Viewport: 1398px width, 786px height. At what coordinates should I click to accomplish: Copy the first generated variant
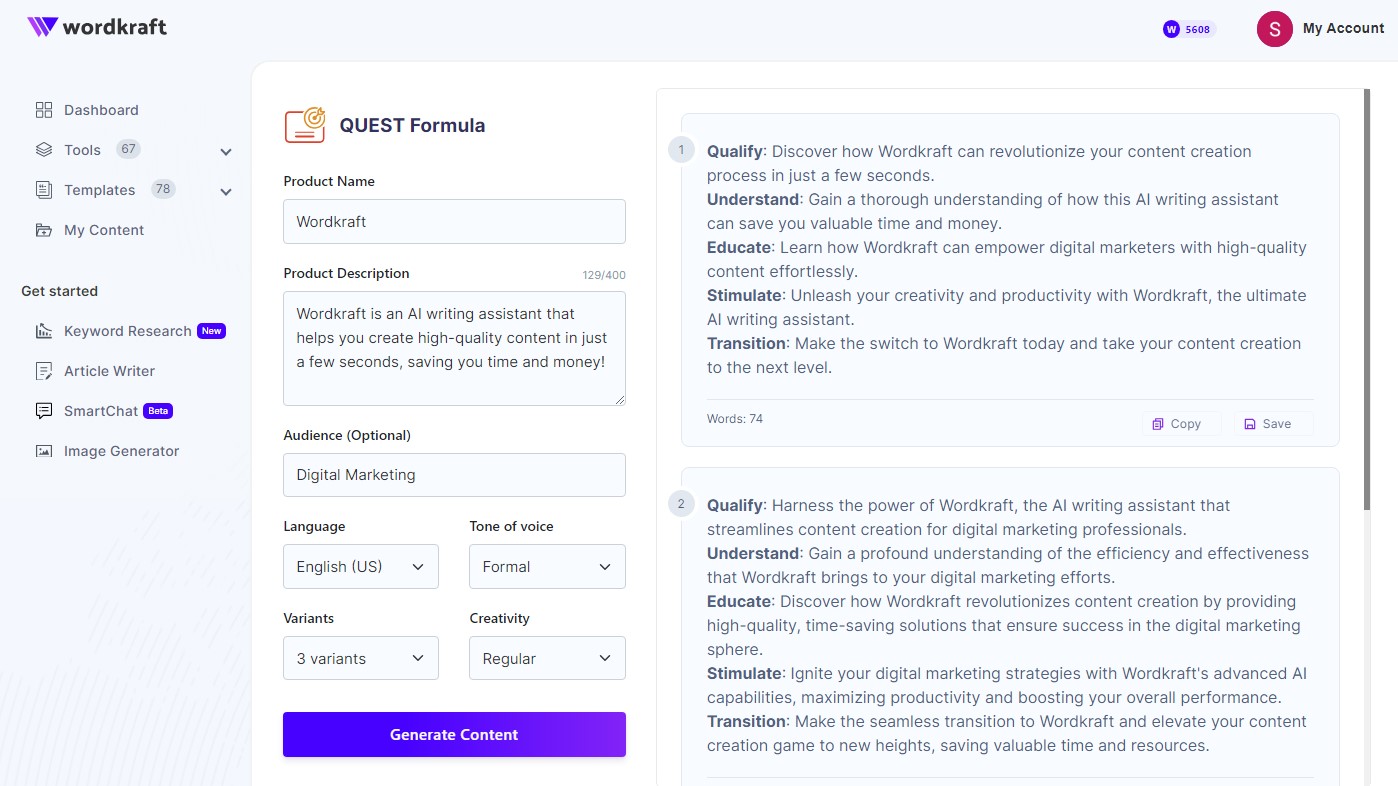click(x=1180, y=423)
